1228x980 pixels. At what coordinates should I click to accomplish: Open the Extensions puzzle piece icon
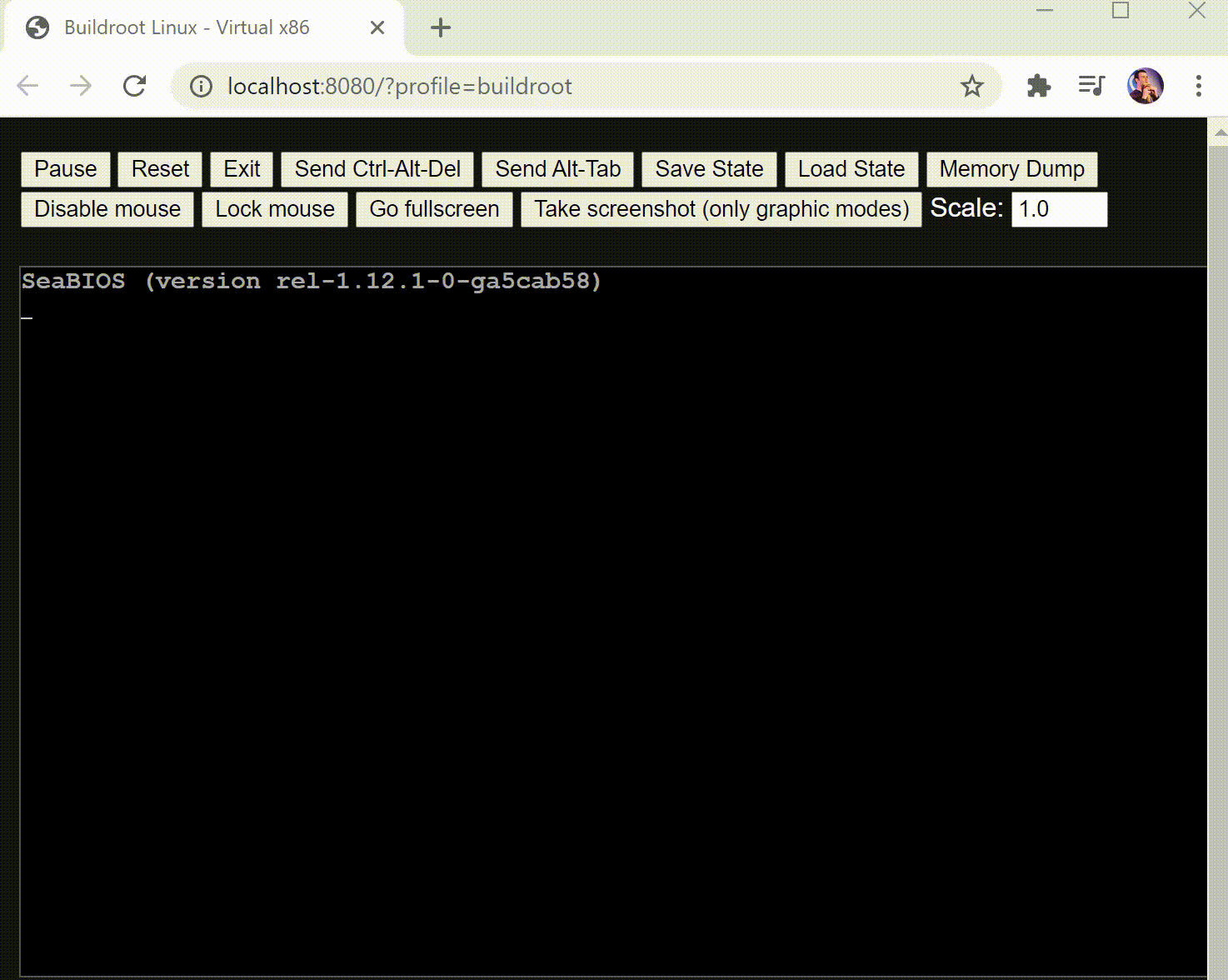(x=1038, y=86)
